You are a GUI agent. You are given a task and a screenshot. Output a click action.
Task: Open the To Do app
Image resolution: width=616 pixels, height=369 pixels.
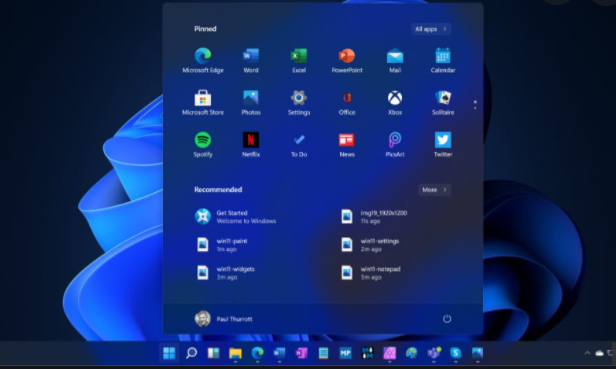pos(299,145)
